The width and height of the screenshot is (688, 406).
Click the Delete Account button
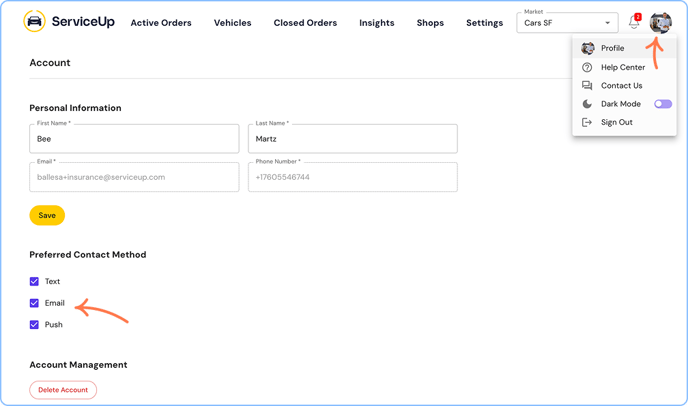click(63, 390)
